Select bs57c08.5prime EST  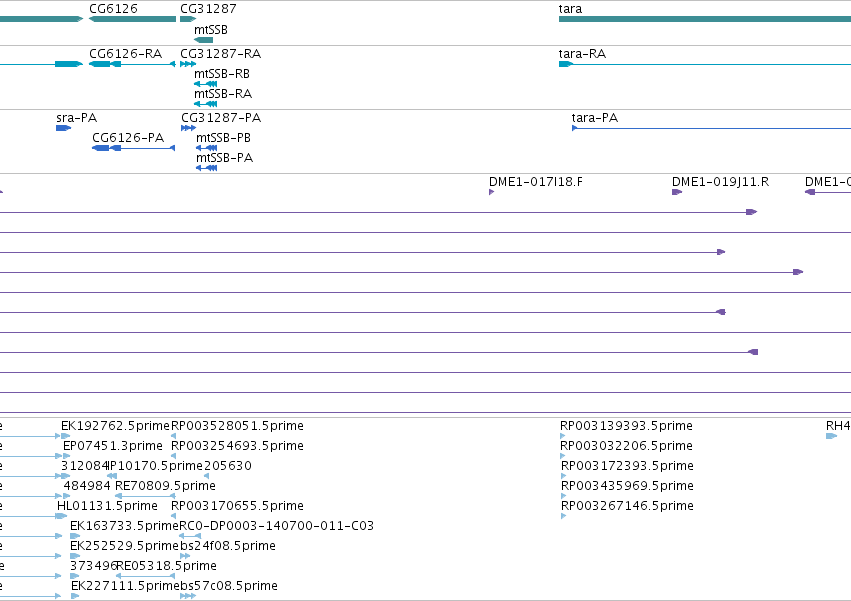point(188,597)
